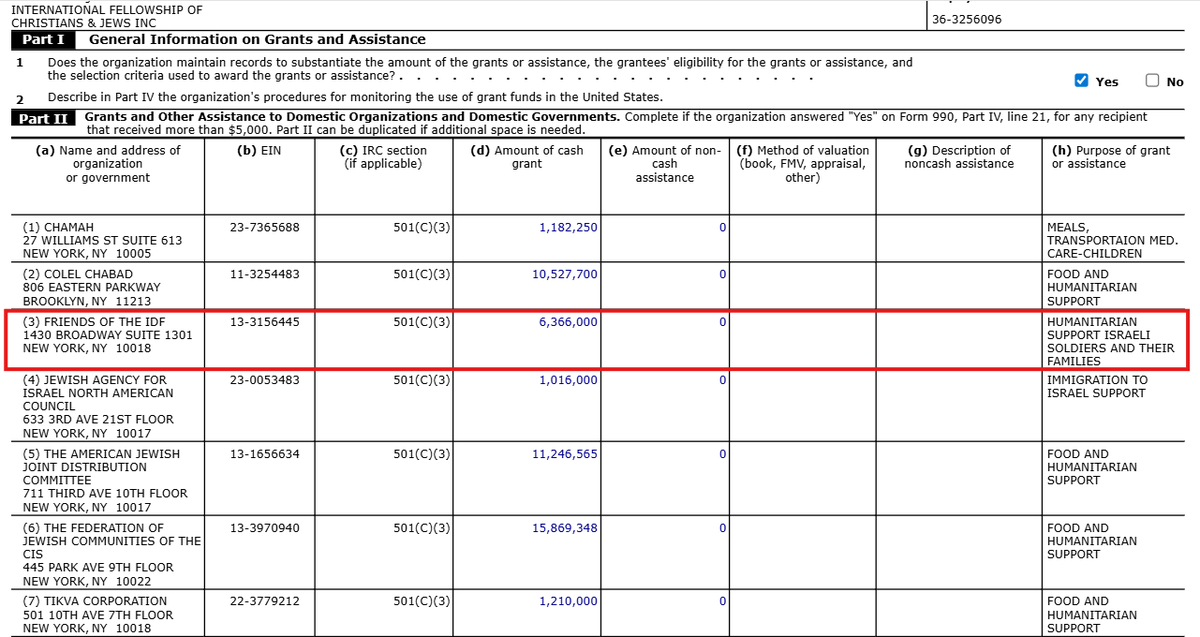This screenshot has height=637, width=1200.
Task: Select EIN 23-7365688
Action: tap(264, 227)
